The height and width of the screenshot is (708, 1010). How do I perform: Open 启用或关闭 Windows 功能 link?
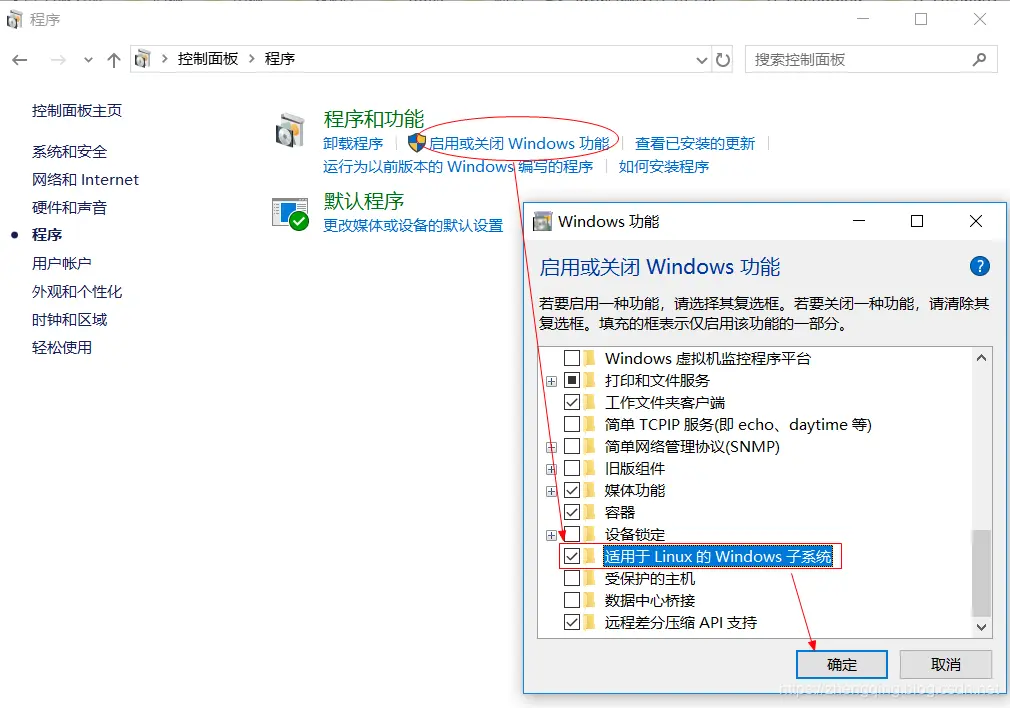click(x=519, y=144)
